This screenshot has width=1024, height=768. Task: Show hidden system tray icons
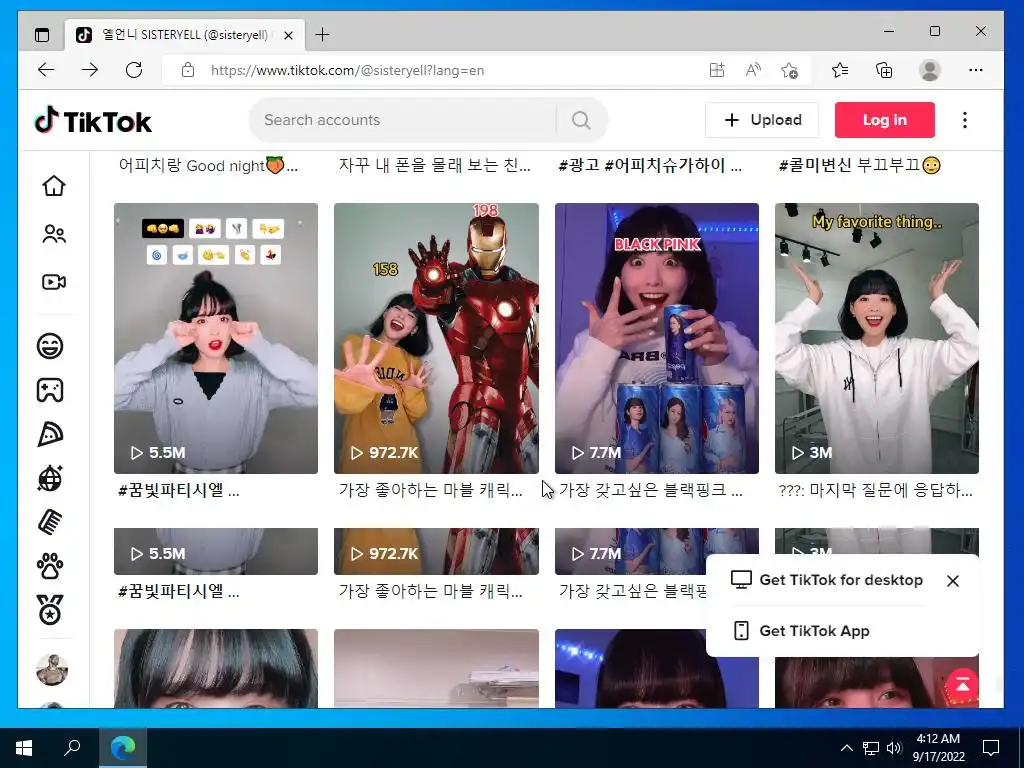pyautogui.click(x=846, y=748)
